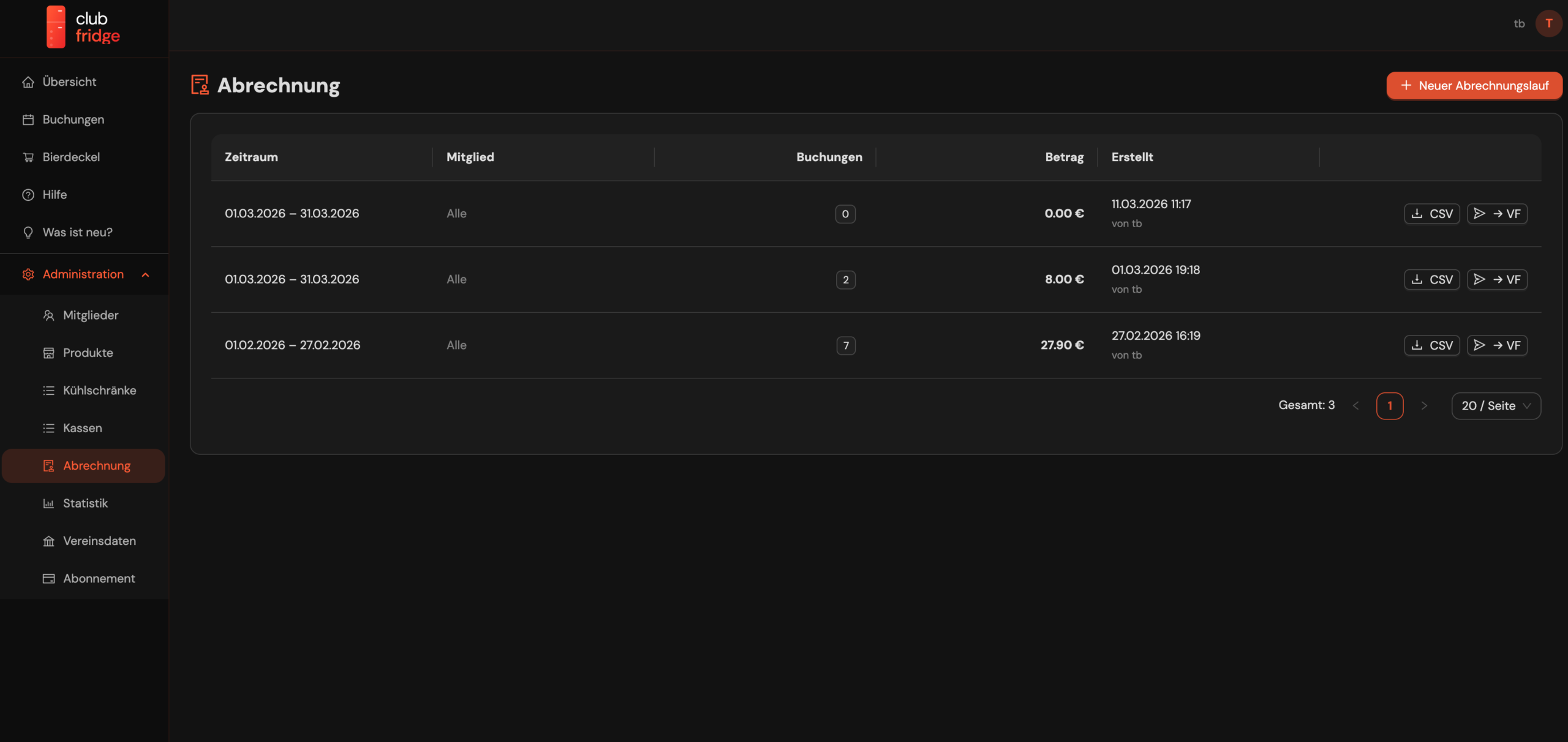Open the Hilfe help page
This screenshot has height=742, width=1568.
(54, 195)
